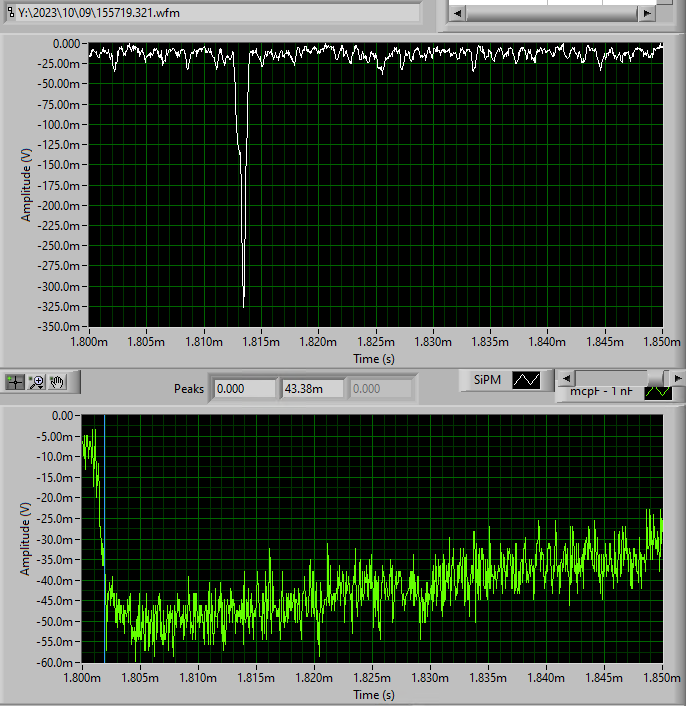Click the -175.0m tick label on upper graph
686x706 pixels.
pos(58,185)
